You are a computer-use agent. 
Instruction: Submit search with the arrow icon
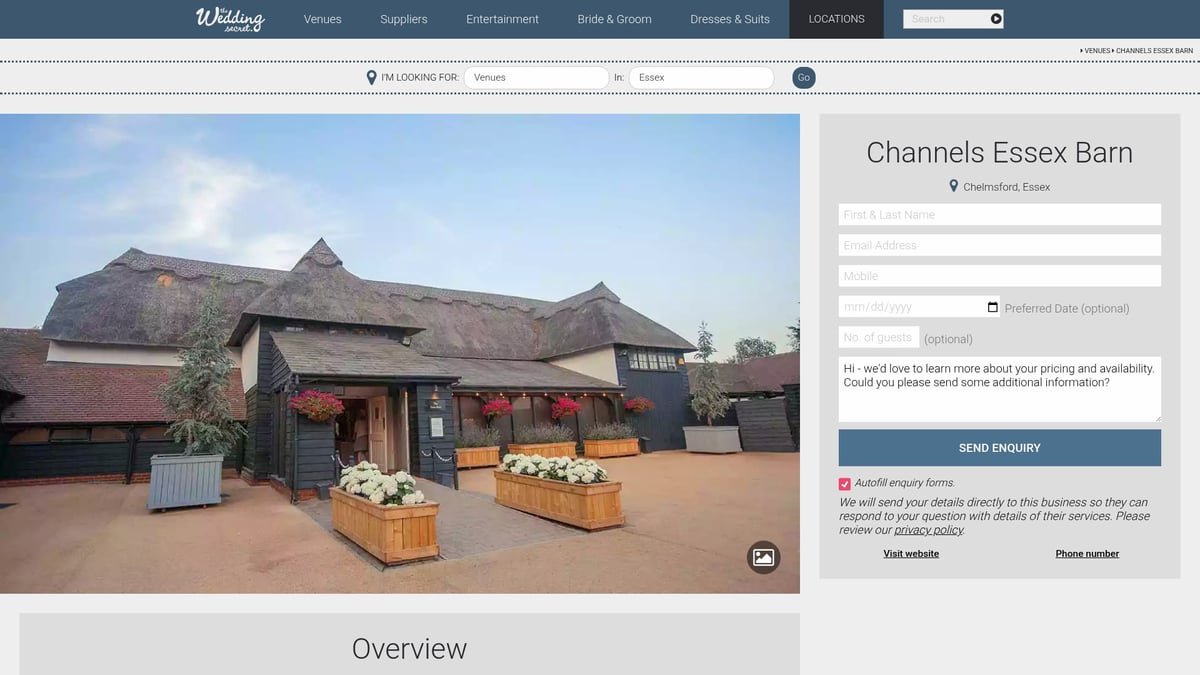coord(996,19)
